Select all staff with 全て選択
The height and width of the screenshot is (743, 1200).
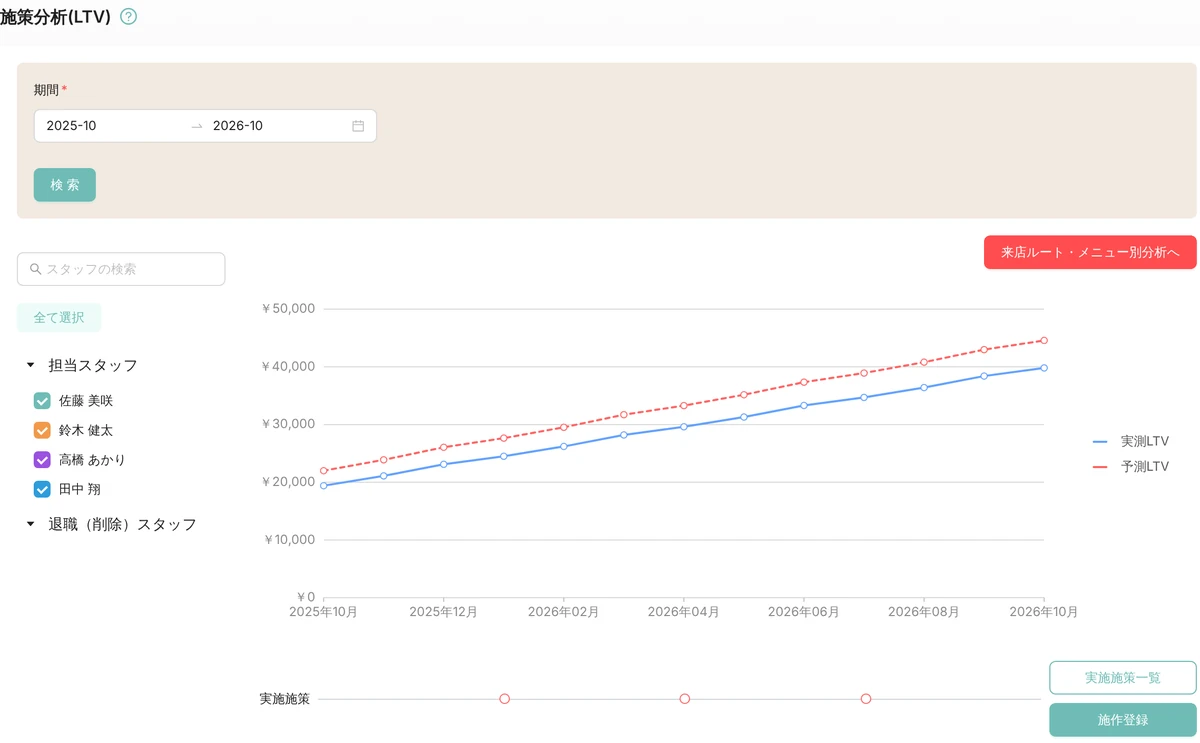[x=59, y=317]
